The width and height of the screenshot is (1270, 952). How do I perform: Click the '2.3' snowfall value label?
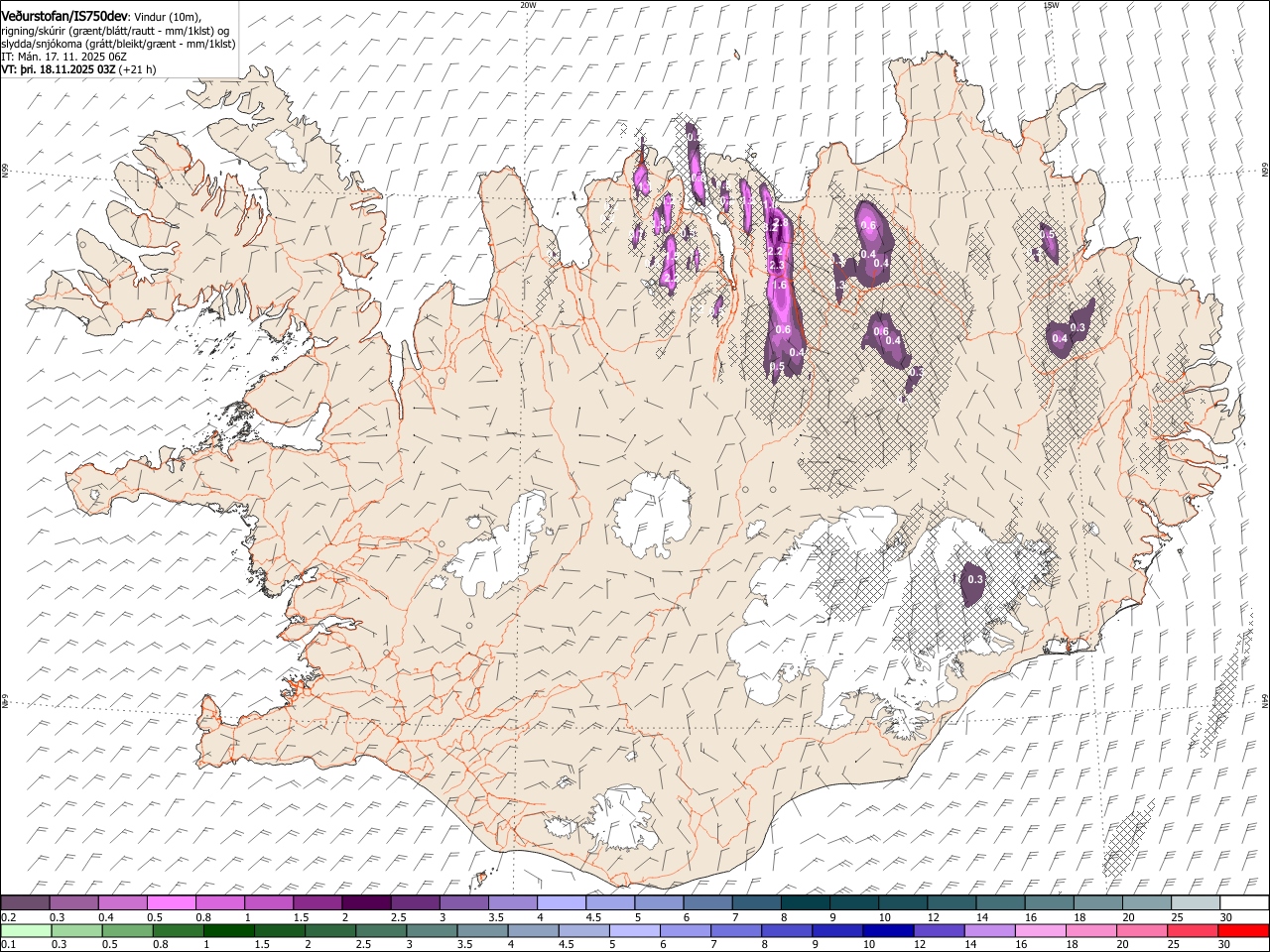click(777, 265)
